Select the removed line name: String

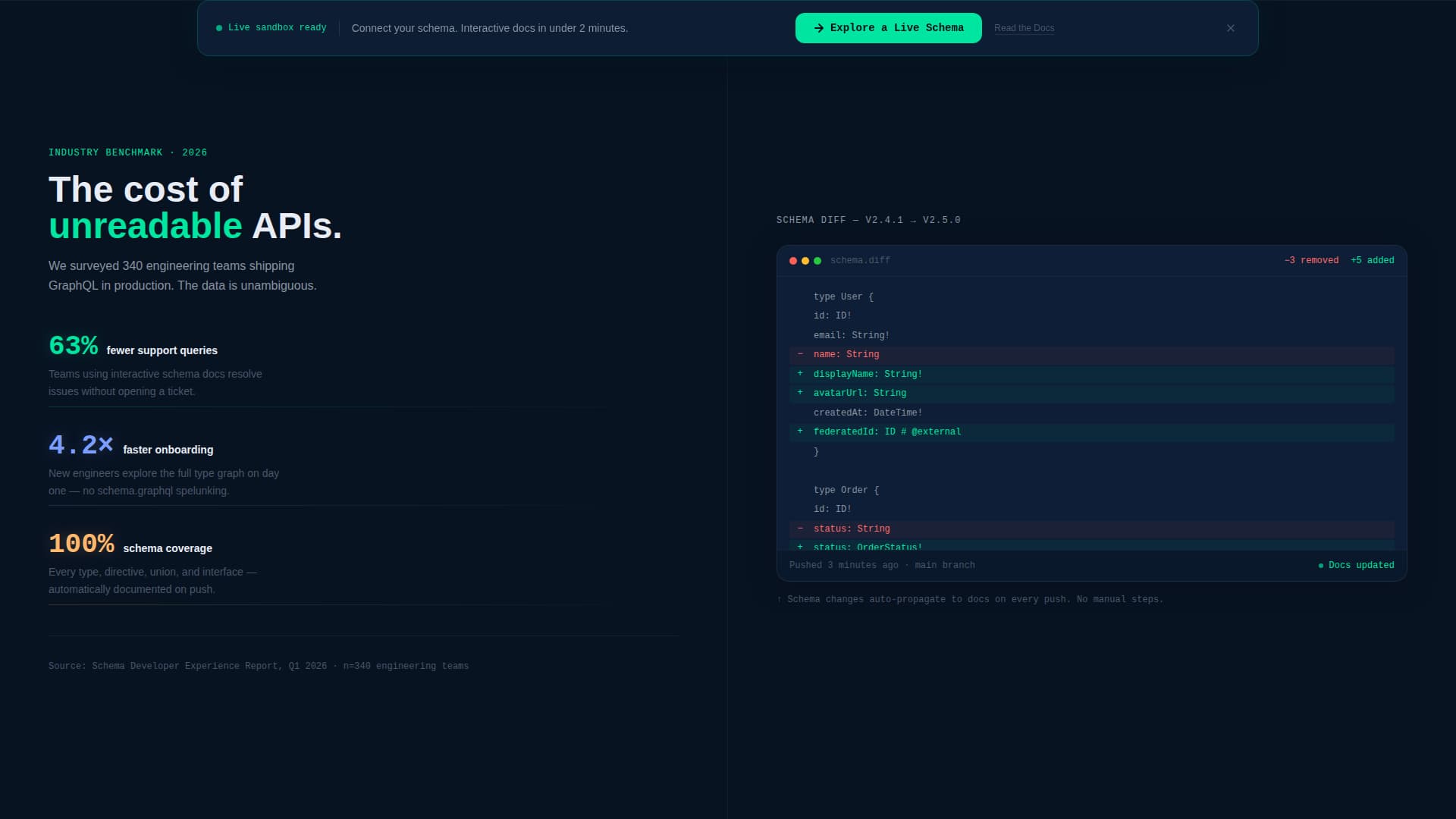coord(1091,355)
